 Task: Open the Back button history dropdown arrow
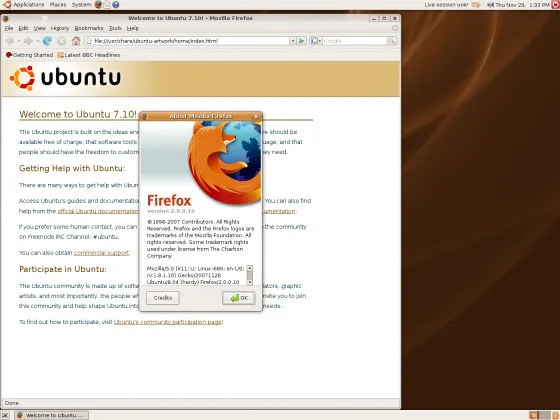pyautogui.click(x=19, y=41)
